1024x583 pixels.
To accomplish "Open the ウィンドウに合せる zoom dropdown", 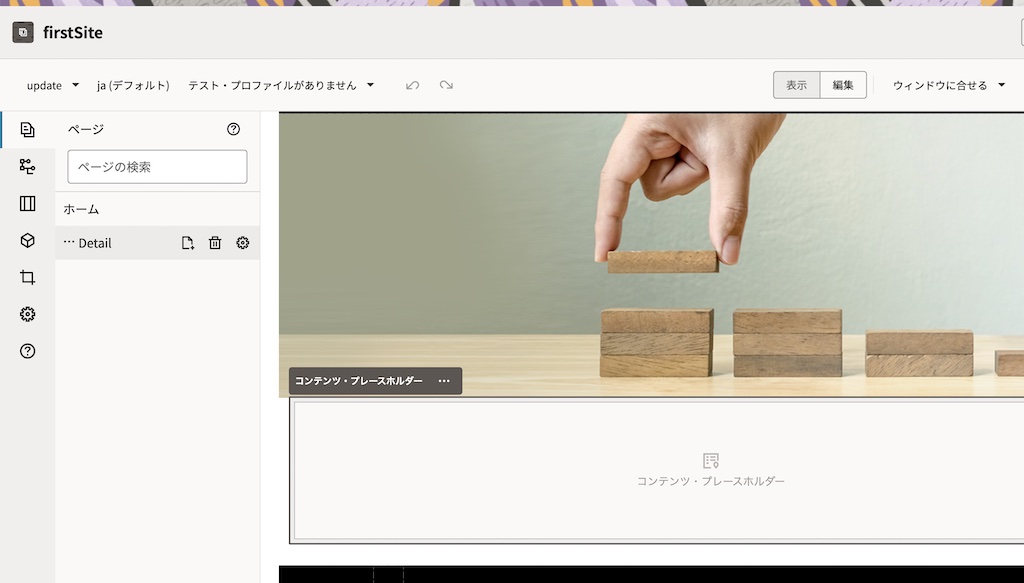I will 948,85.
